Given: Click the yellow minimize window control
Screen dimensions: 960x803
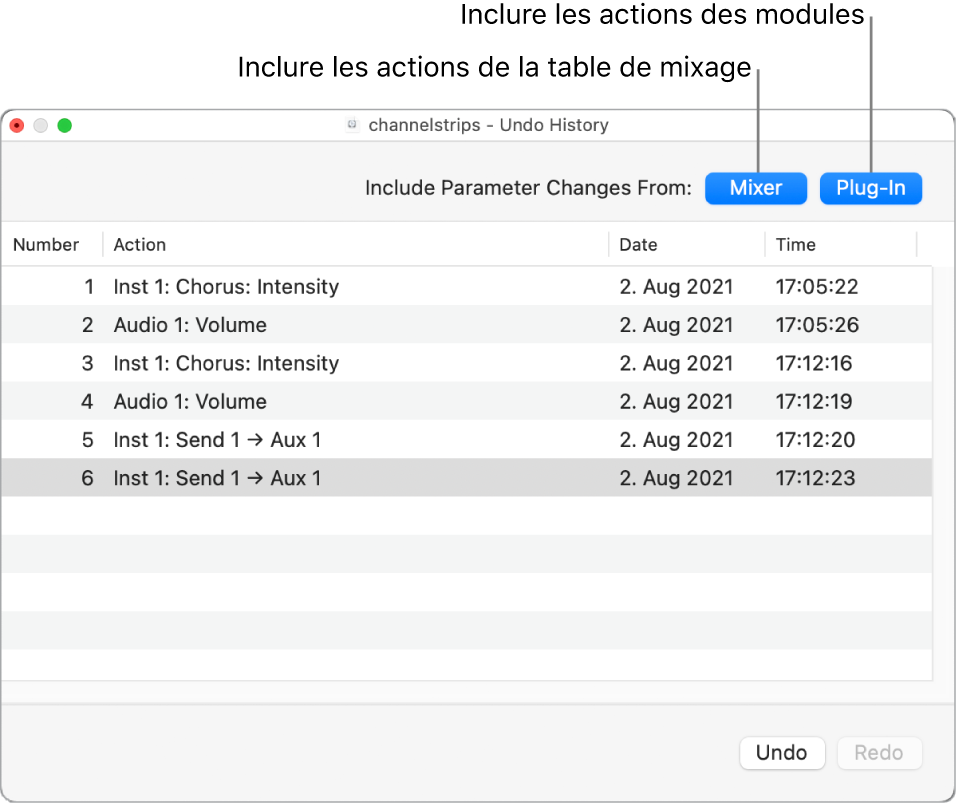Looking at the screenshot, I should tap(40, 125).
